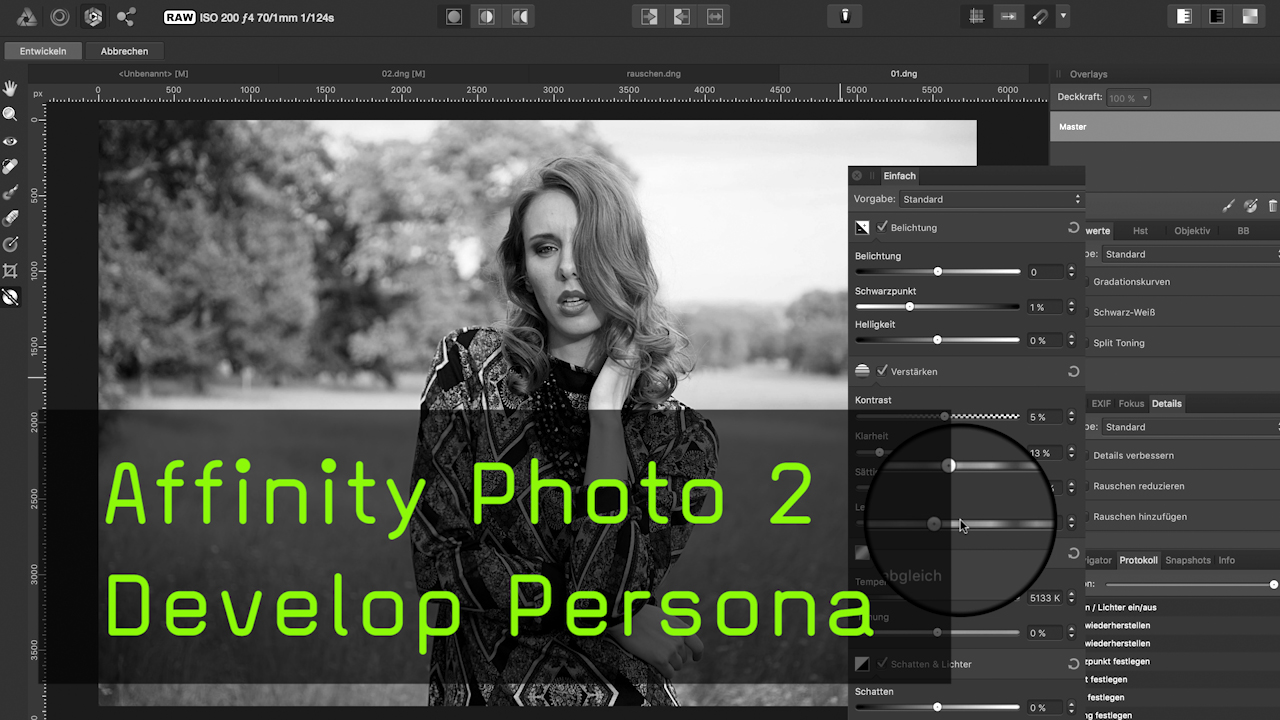Toggle snapping magnet icon

[x=1040, y=17]
